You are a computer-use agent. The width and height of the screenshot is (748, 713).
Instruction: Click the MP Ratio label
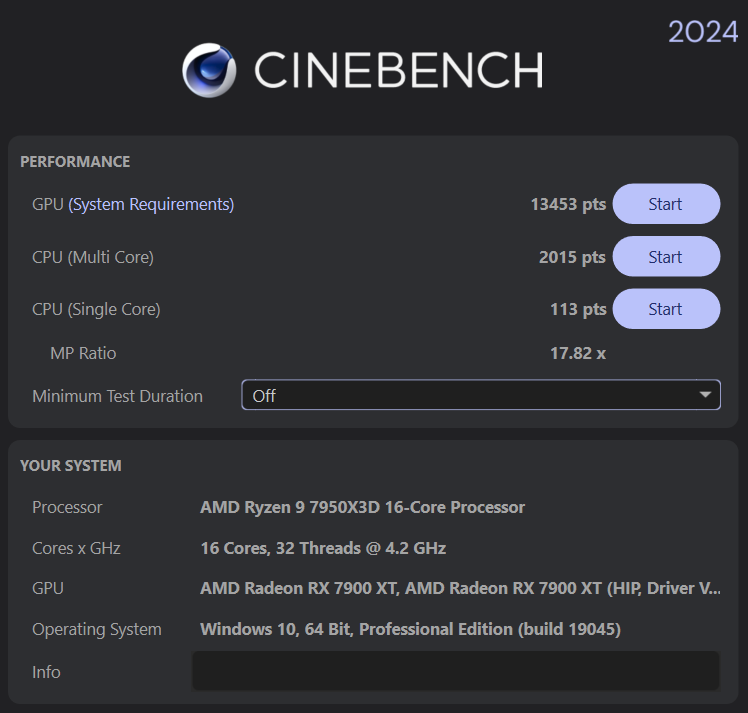coord(83,353)
